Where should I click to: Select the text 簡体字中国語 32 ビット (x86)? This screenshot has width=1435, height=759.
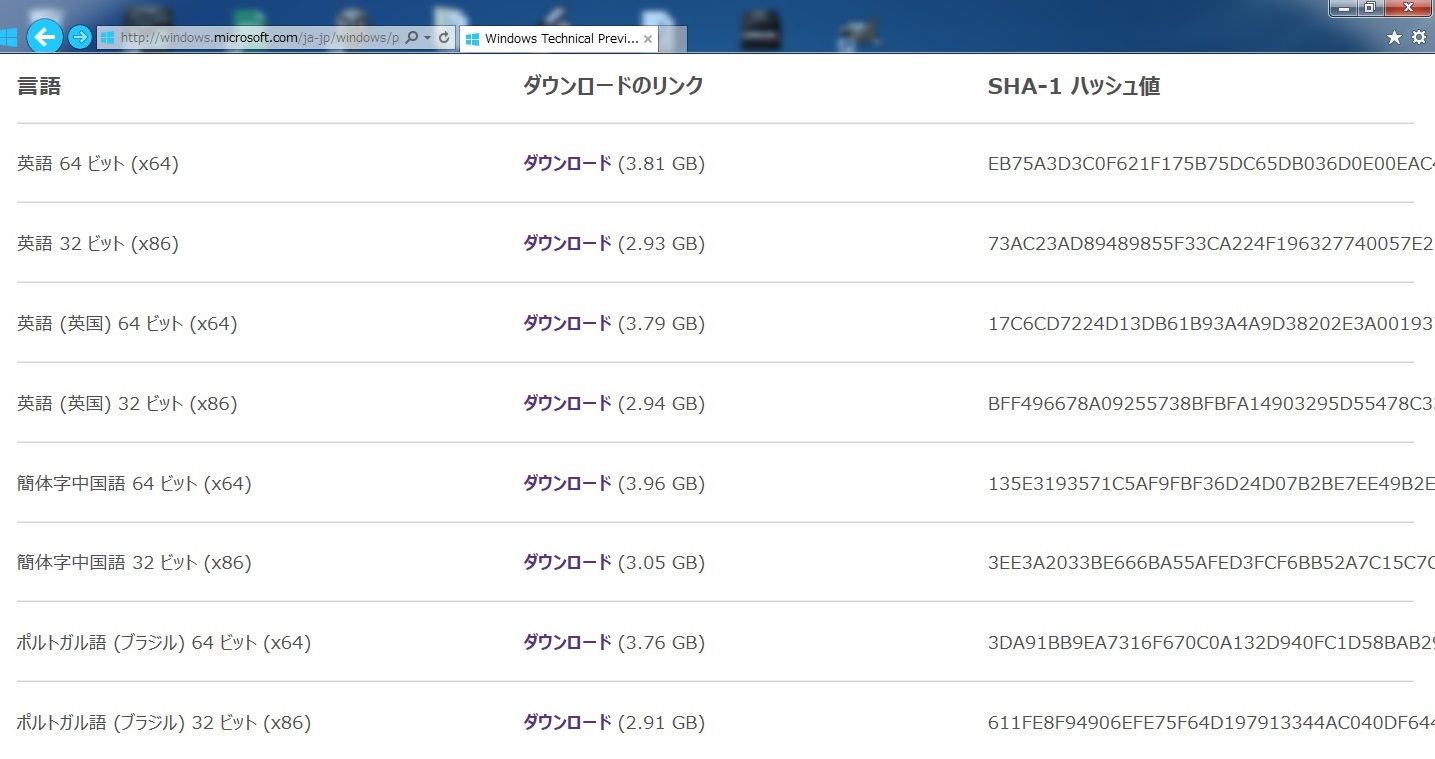click(x=134, y=562)
